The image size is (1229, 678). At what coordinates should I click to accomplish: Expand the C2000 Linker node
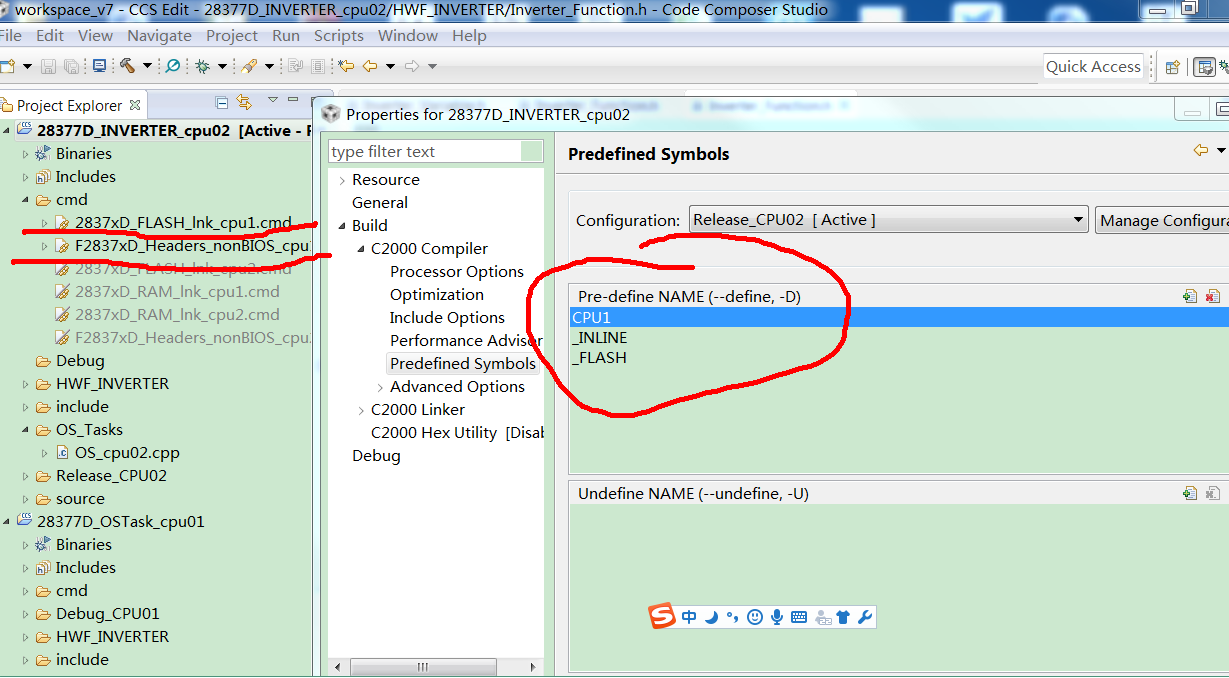[x=361, y=410]
